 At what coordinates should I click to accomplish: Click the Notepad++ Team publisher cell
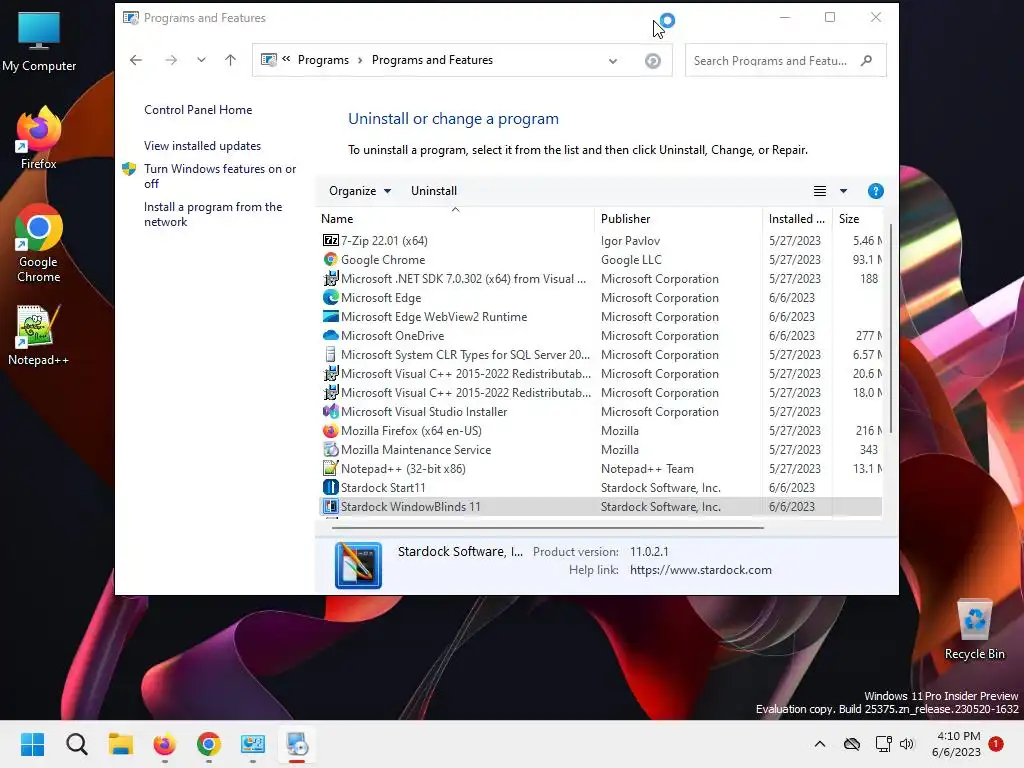tap(647, 468)
